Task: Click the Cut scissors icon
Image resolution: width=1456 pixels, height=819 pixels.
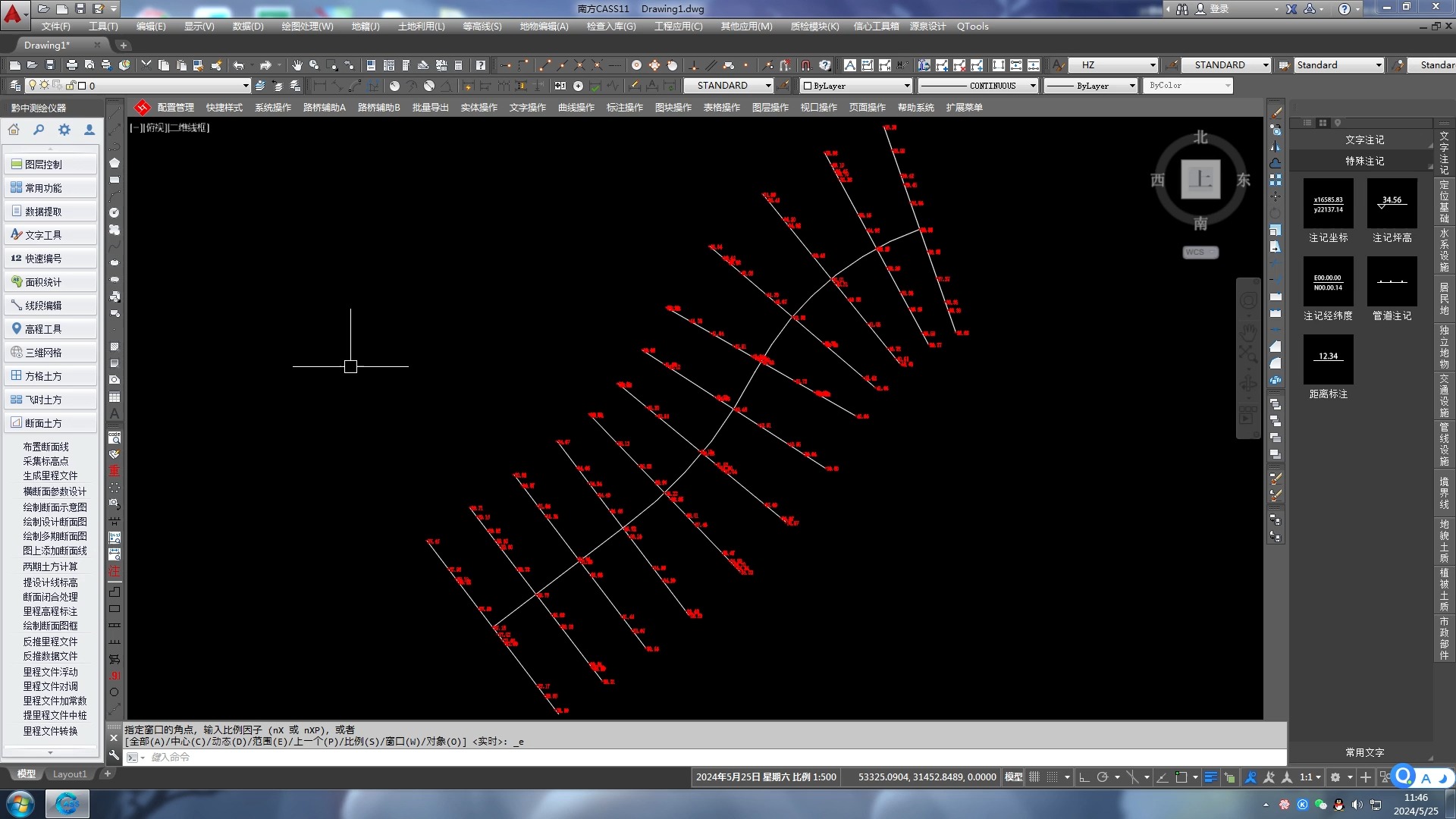Action: coord(146,65)
